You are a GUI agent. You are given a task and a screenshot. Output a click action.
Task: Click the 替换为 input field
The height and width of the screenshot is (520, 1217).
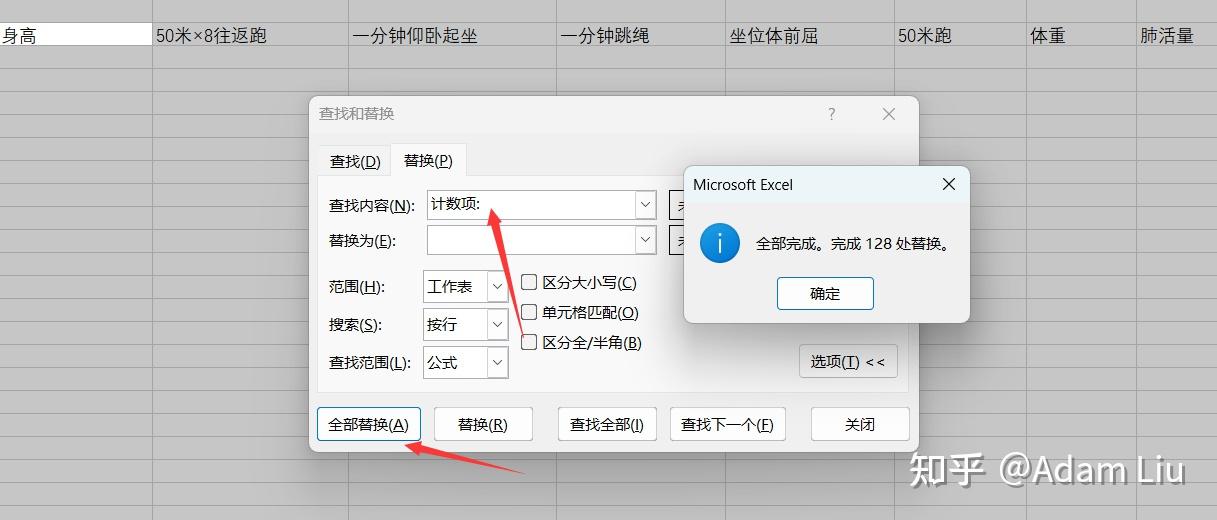click(530, 241)
